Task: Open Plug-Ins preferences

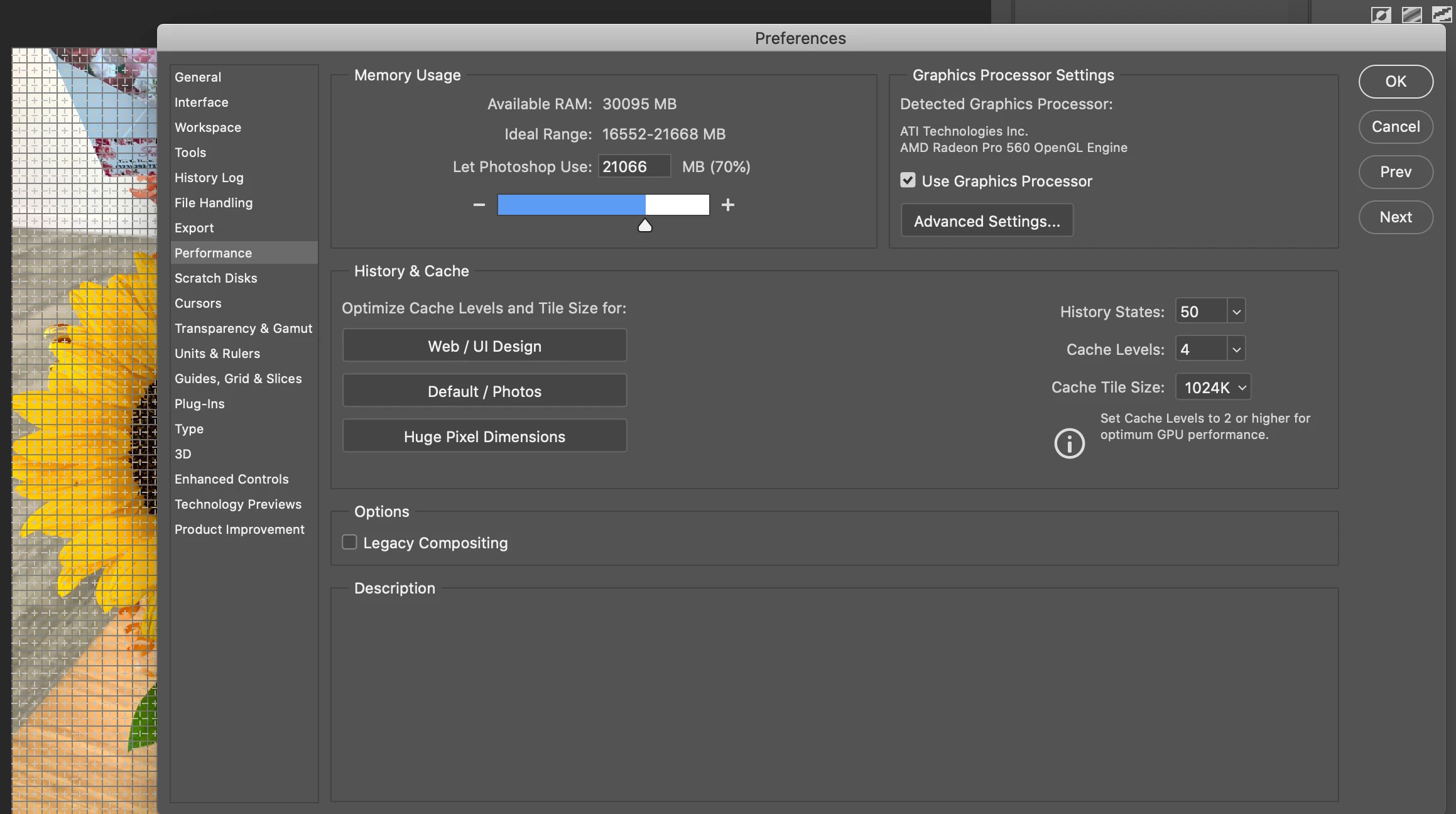Action: [x=244, y=404]
